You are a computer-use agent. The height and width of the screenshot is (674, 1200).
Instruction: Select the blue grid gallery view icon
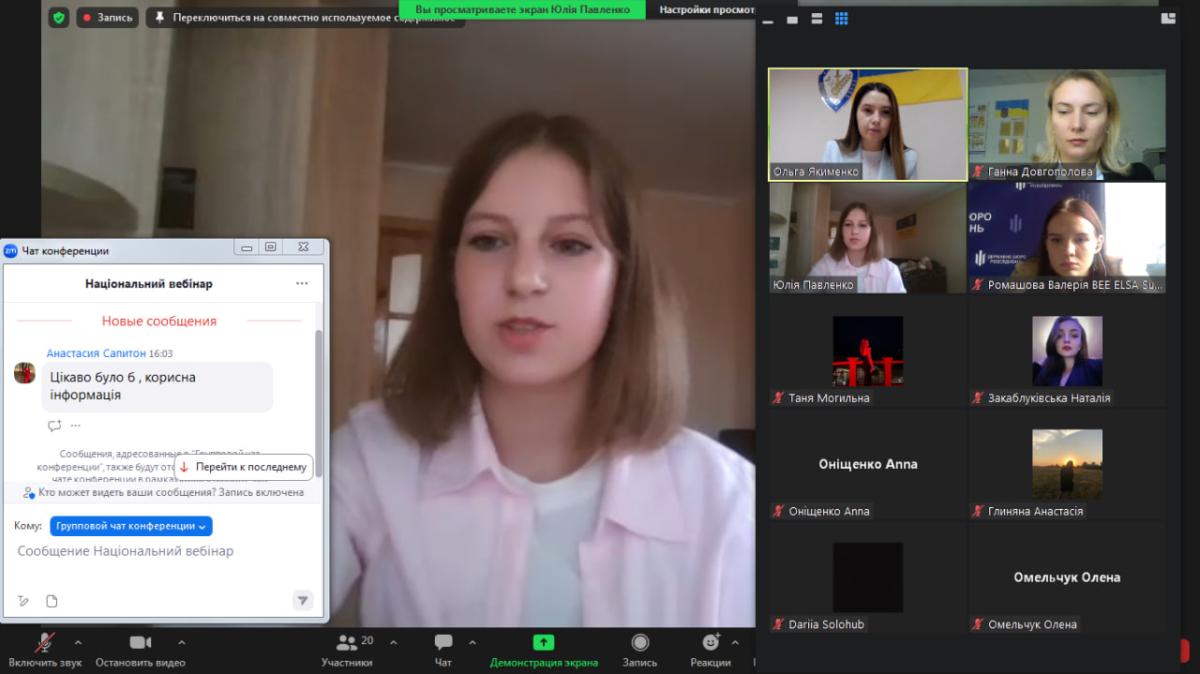(841, 19)
